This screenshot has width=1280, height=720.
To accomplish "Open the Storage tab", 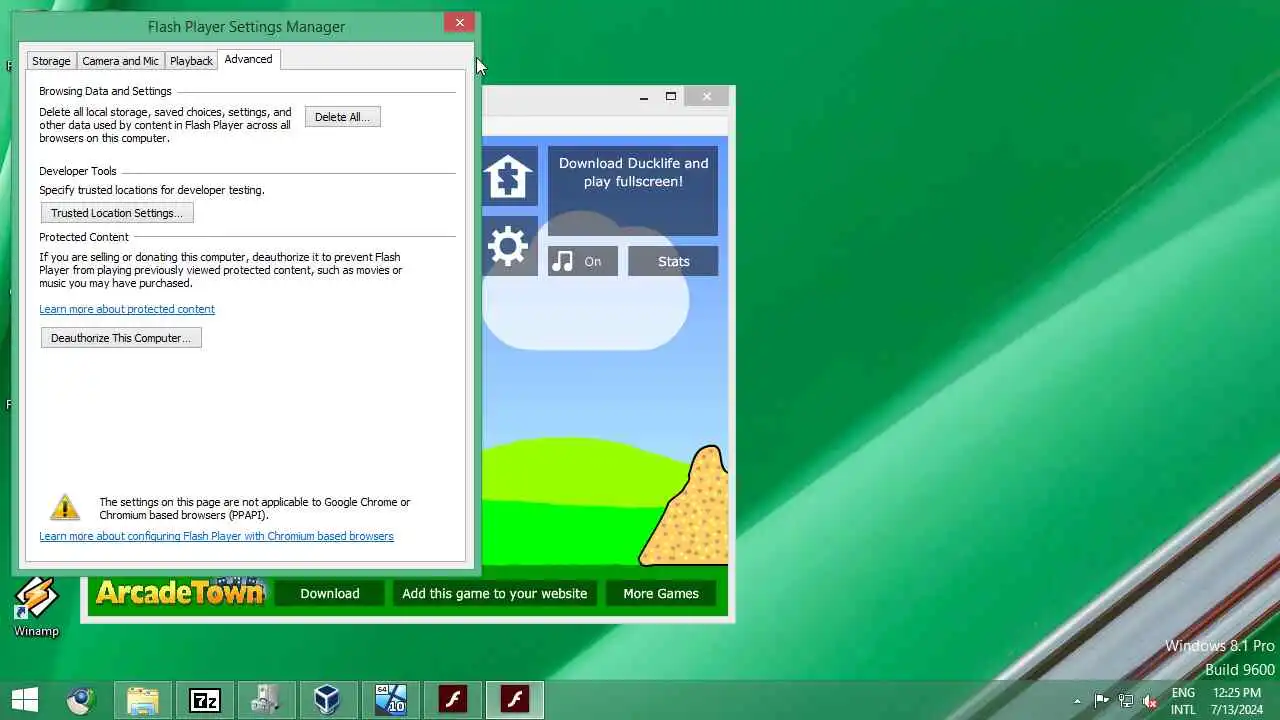I will 51,61.
